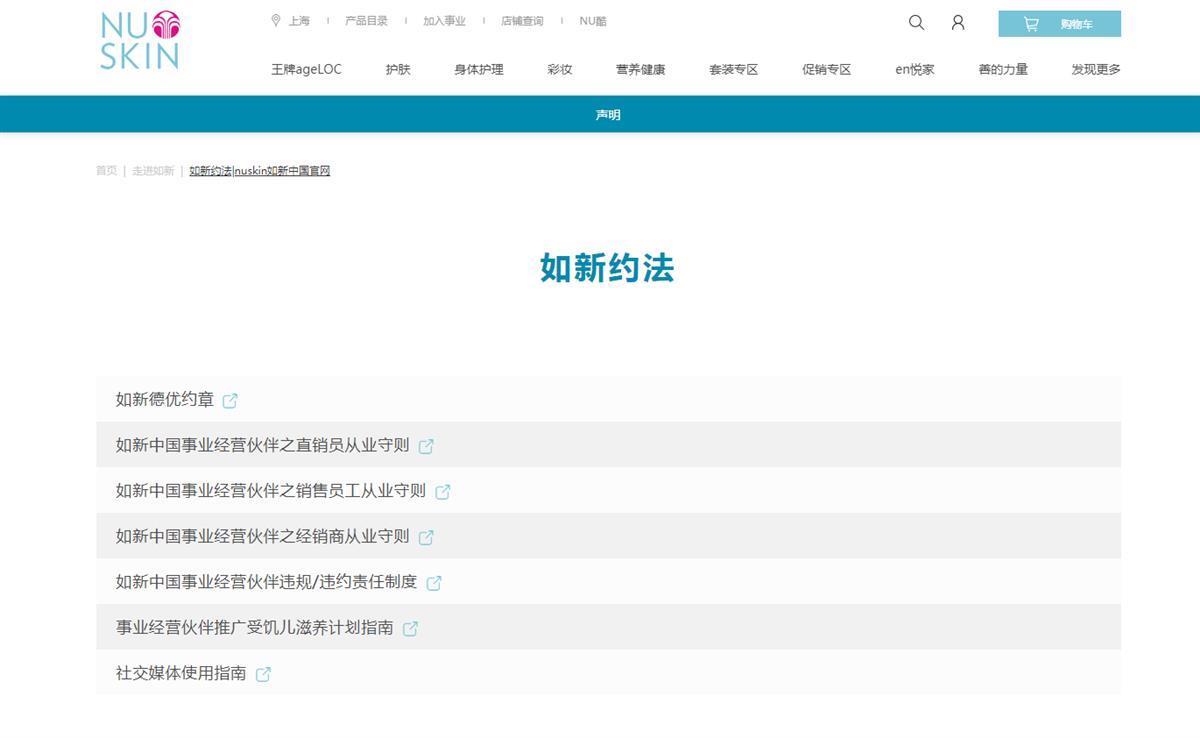Open 如新中国事业经营伙伴违规/违约责任制度 link

coord(267,582)
